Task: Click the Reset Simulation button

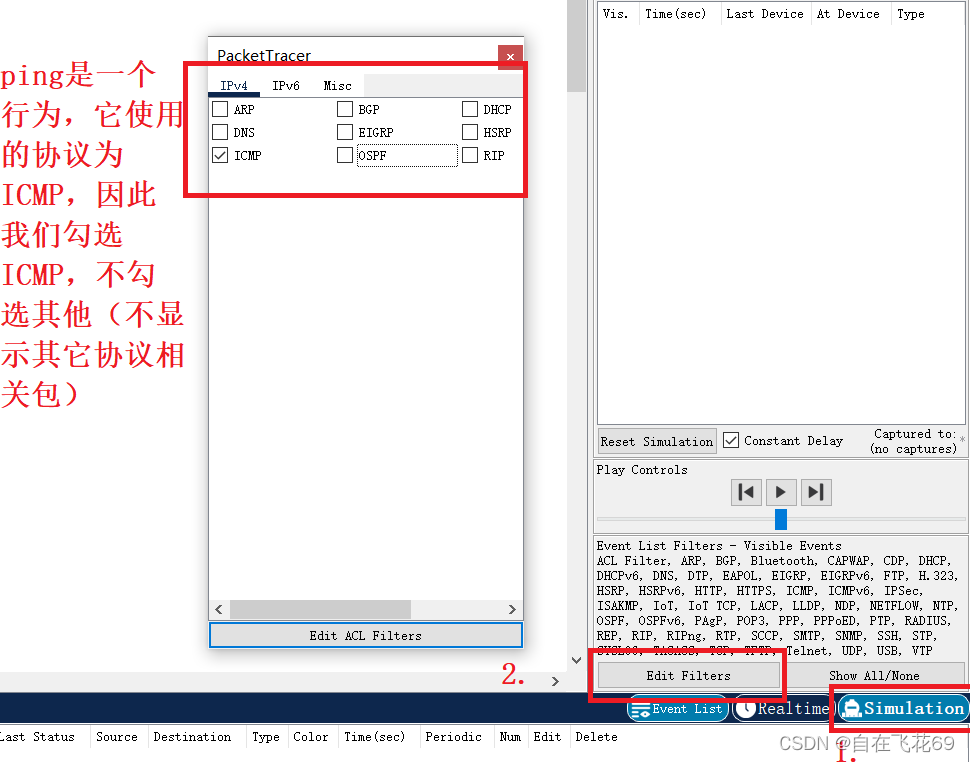Action: [x=657, y=442]
